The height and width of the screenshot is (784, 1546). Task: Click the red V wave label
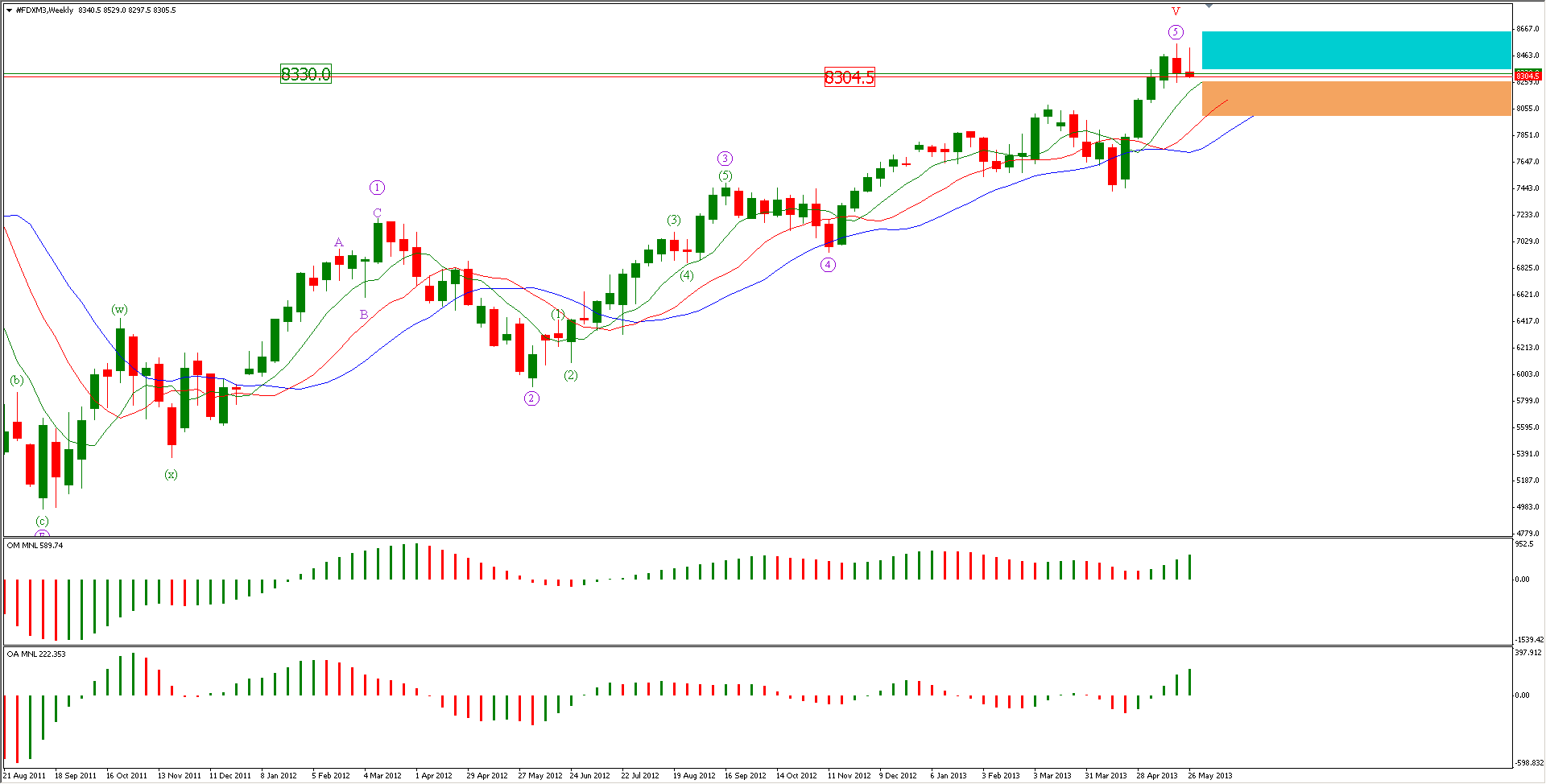pos(1176,11)
